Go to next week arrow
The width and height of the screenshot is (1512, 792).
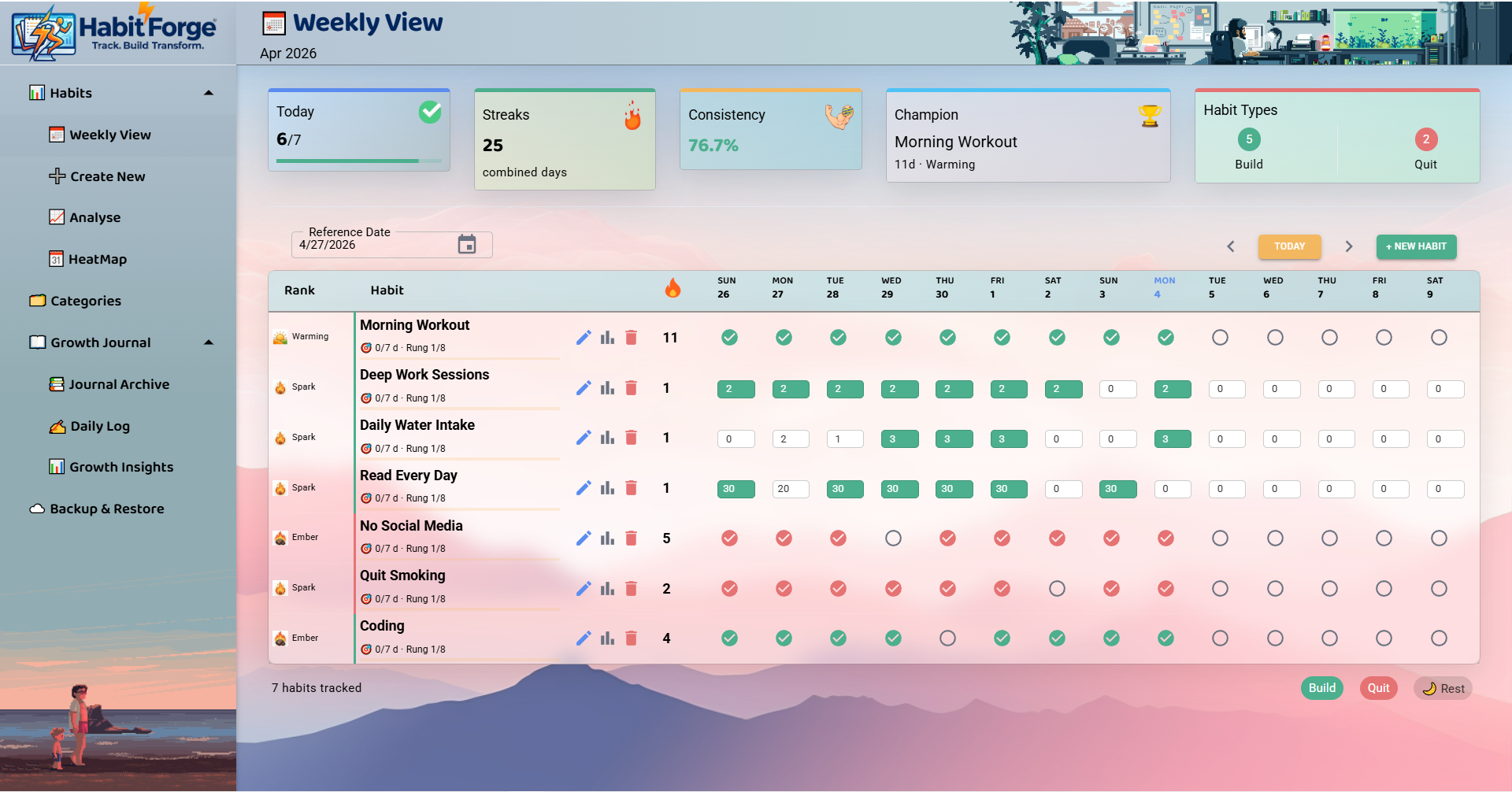pyautogui.click(x=1348, y=246)
